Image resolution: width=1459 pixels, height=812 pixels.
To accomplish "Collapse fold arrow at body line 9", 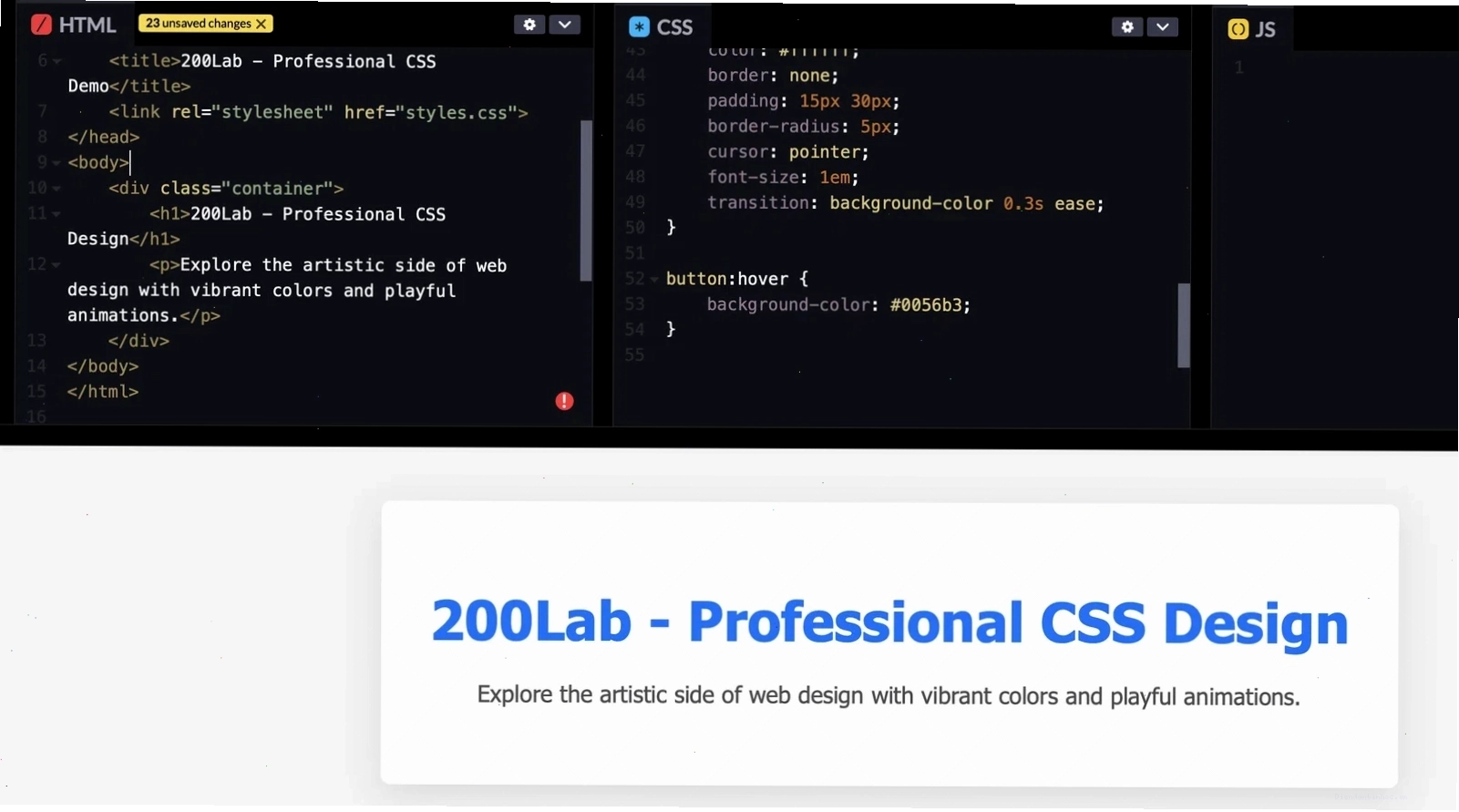I will pos(57,163).
